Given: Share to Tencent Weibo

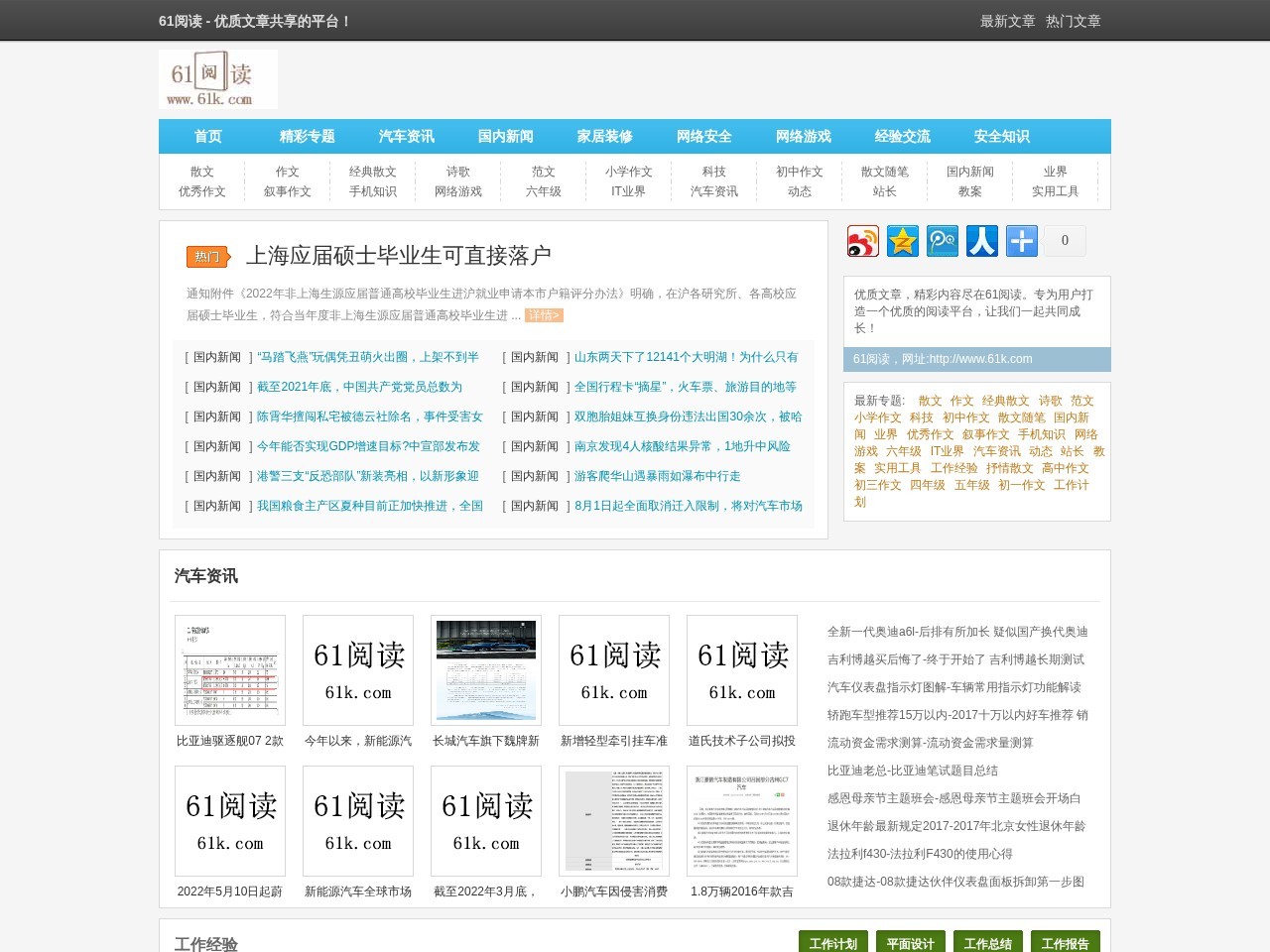Looking at the screenshot, I should (943, 240).
